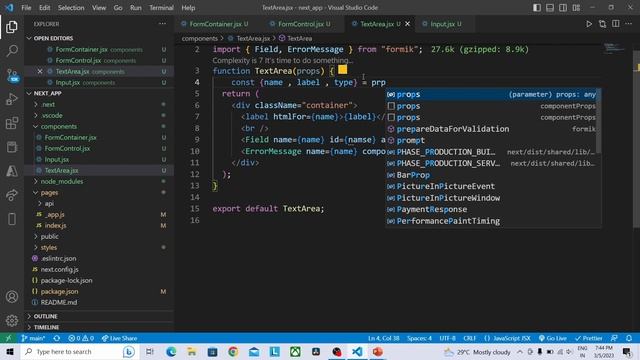Open the Explorer view in activity bar
Viewport: 640px width, 360px height.
pos(12,27)
